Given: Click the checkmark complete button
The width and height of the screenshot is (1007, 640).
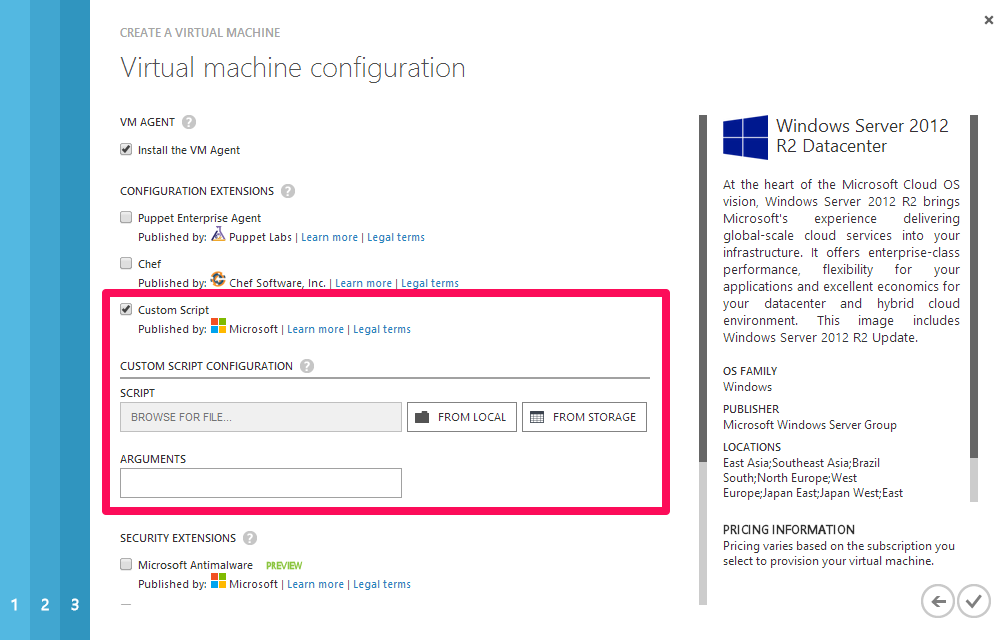Looking at the screenshot, I should [x=973, y=601].
